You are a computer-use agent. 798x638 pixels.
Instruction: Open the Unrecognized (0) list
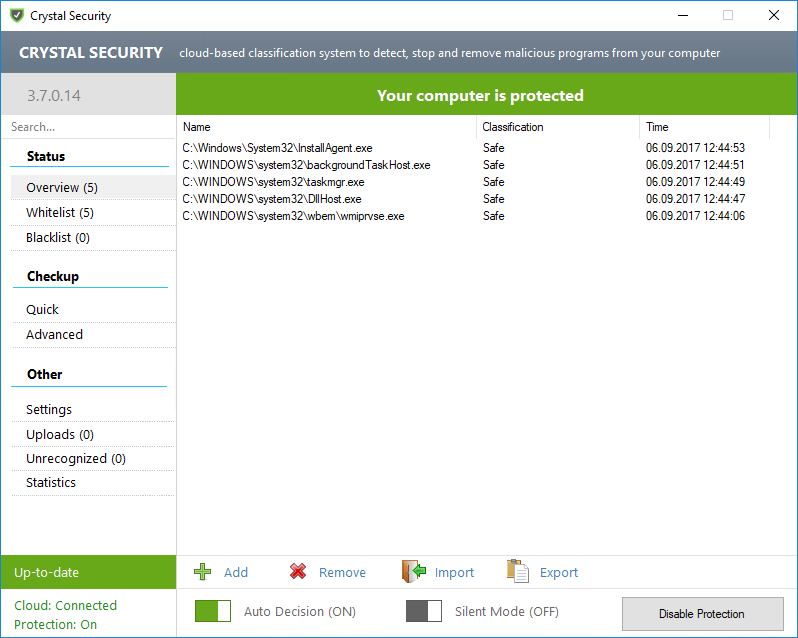pyautogui.click(x=76, y=459)
